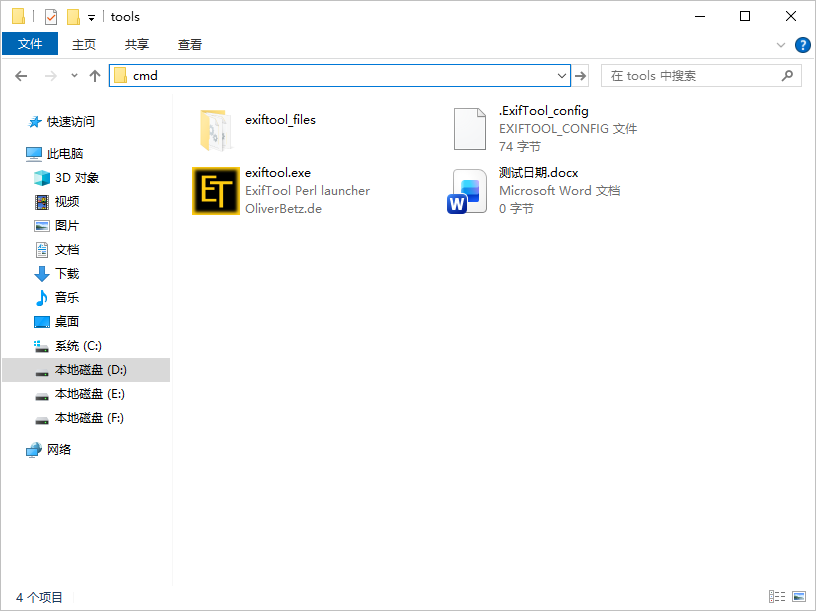This screenshot has height=611, width=816.
Task: Select the .ExifTool_config file icon
Action: [x=469, y=129]
